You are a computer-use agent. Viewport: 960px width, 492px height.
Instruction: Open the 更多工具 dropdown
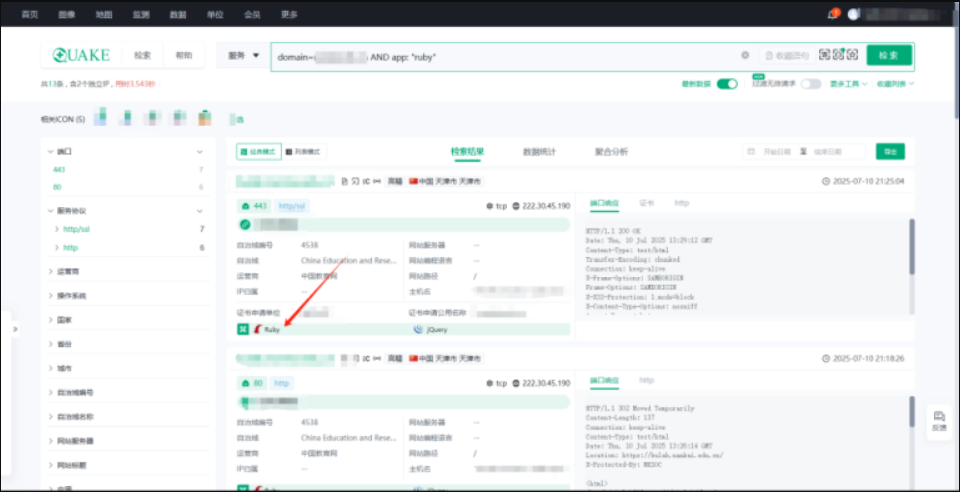pyautogui.click(x=849, y=84)
